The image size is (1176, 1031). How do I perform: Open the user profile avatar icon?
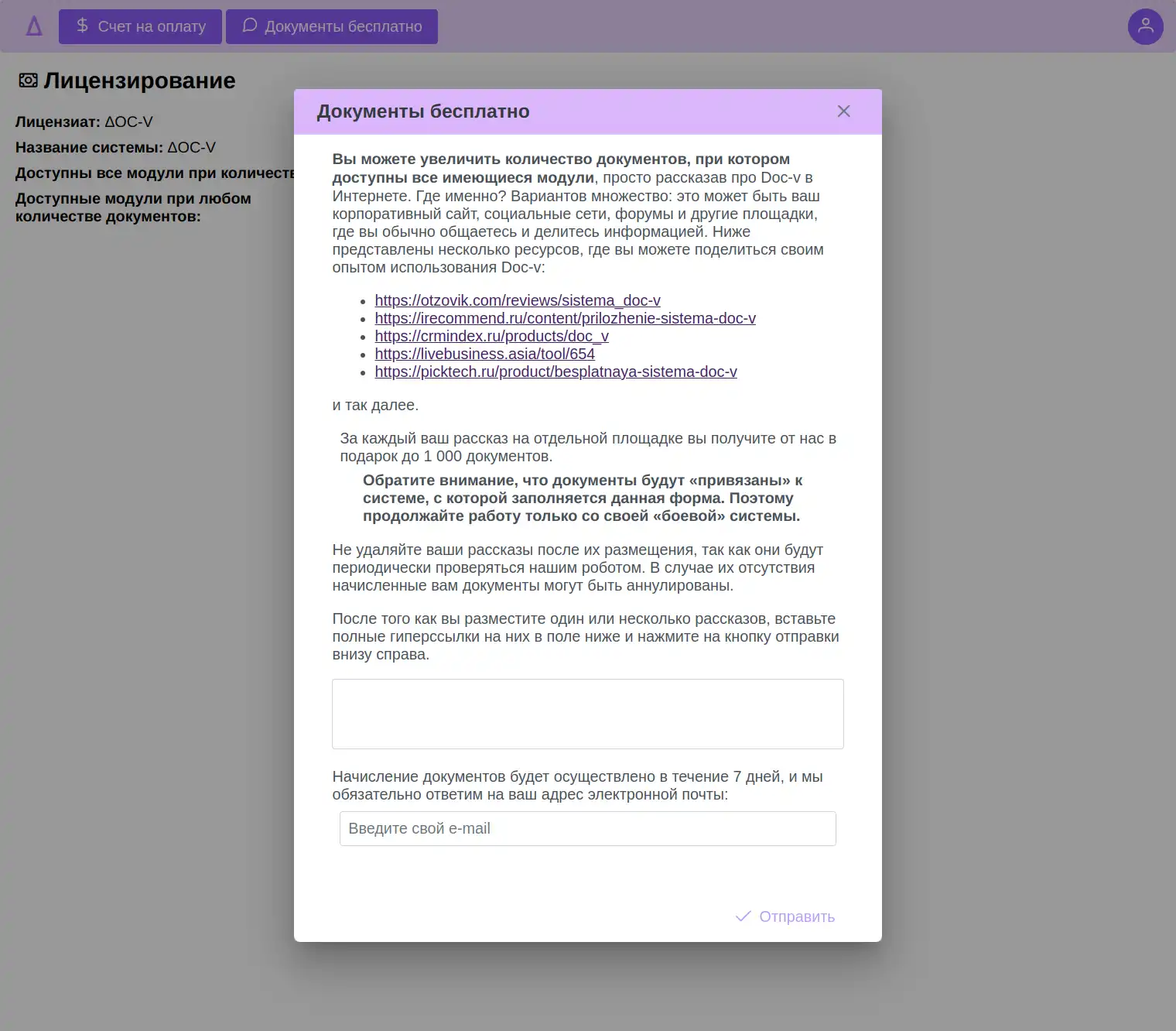tap(1146, 26)
